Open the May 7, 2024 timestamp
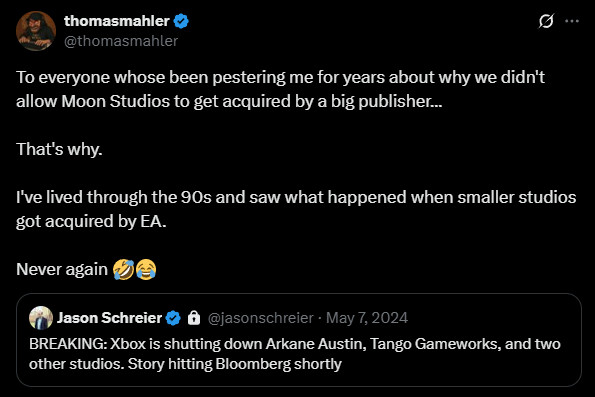 point(367,318)
